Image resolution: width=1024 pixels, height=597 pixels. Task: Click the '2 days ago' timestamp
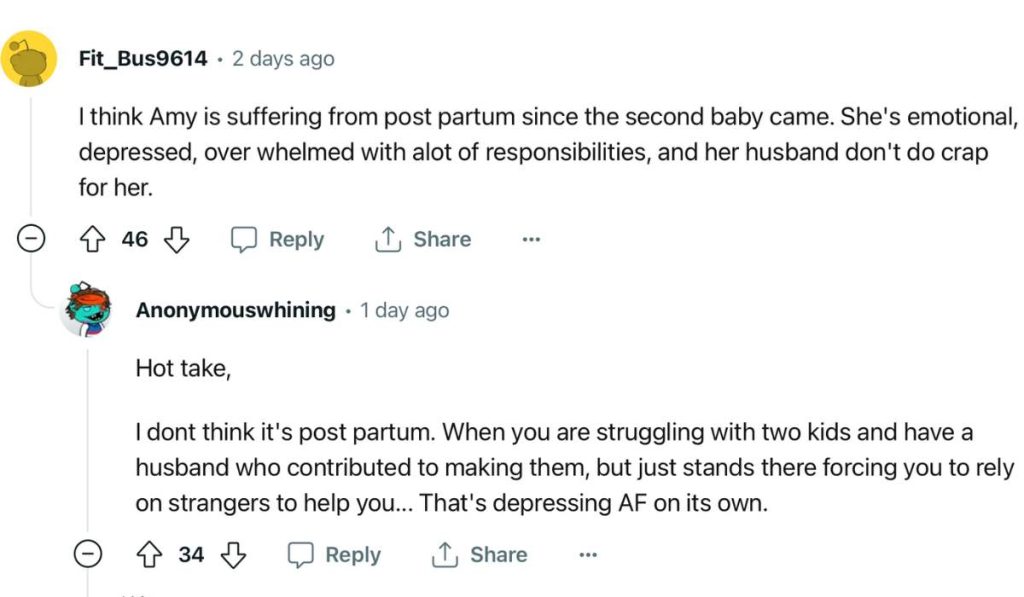[x=283, y=59]
